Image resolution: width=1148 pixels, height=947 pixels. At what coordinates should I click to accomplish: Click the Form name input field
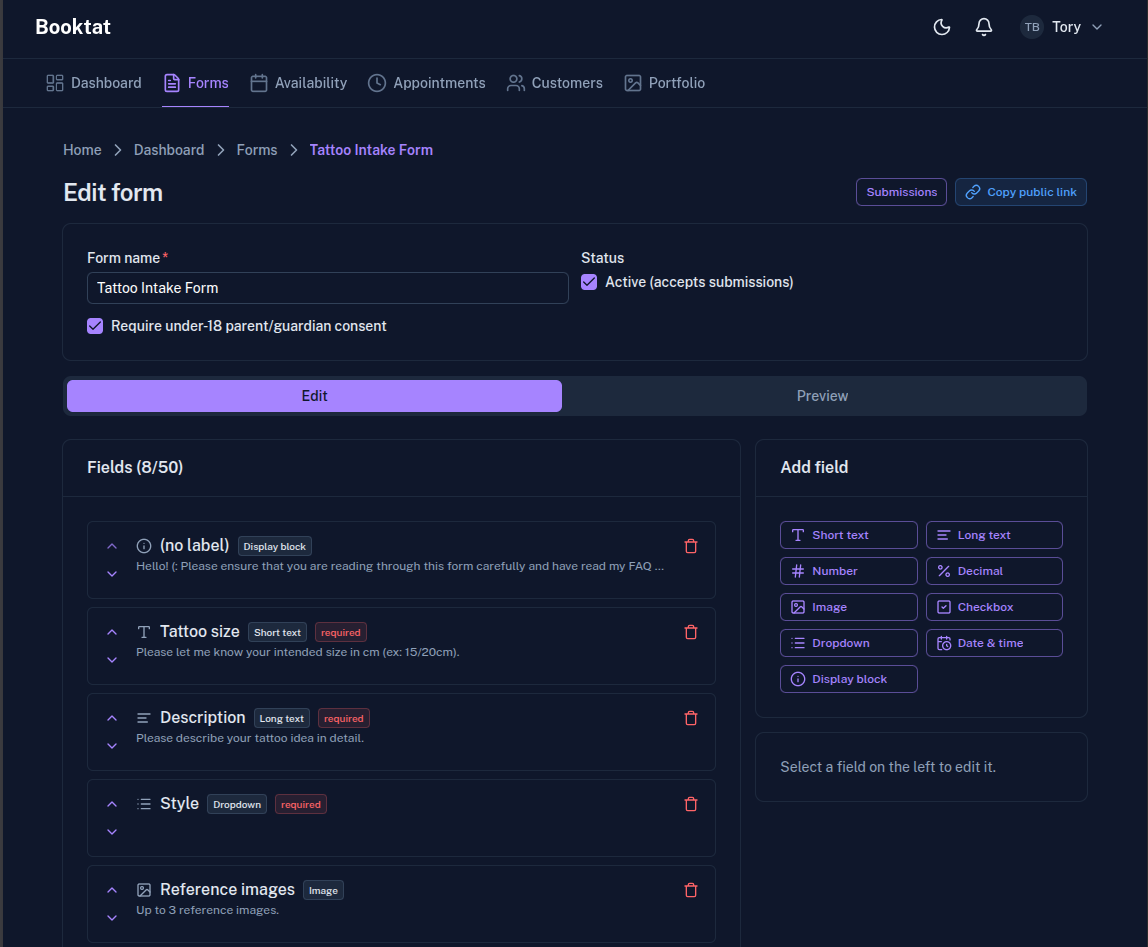328,288
